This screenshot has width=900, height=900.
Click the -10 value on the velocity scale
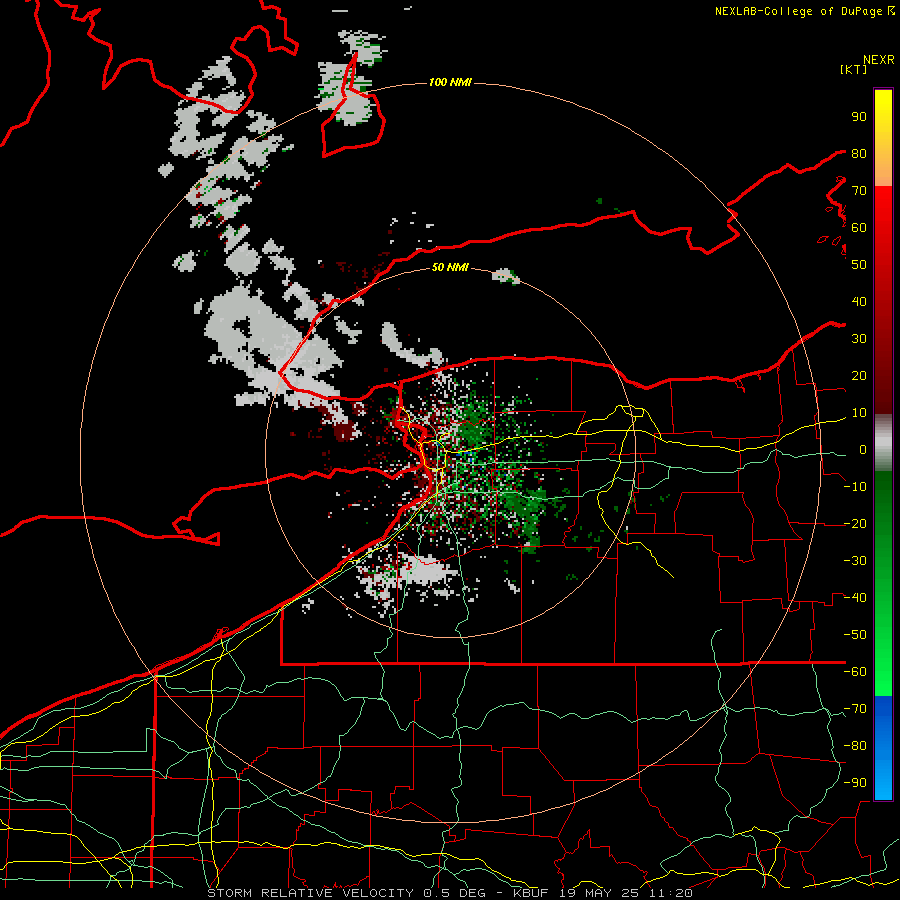(x=855, y=487)
